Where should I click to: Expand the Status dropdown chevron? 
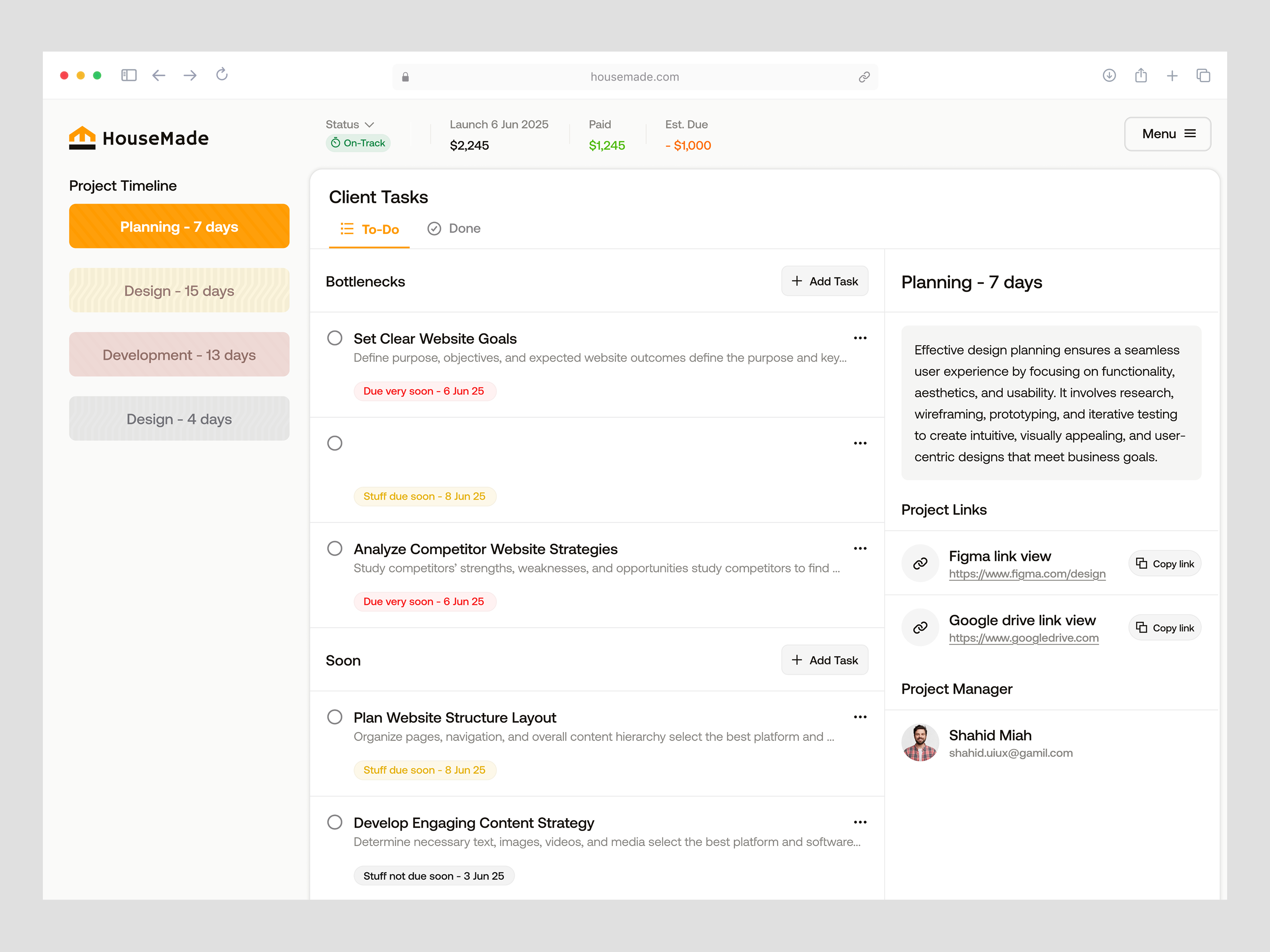click(370, 125)
